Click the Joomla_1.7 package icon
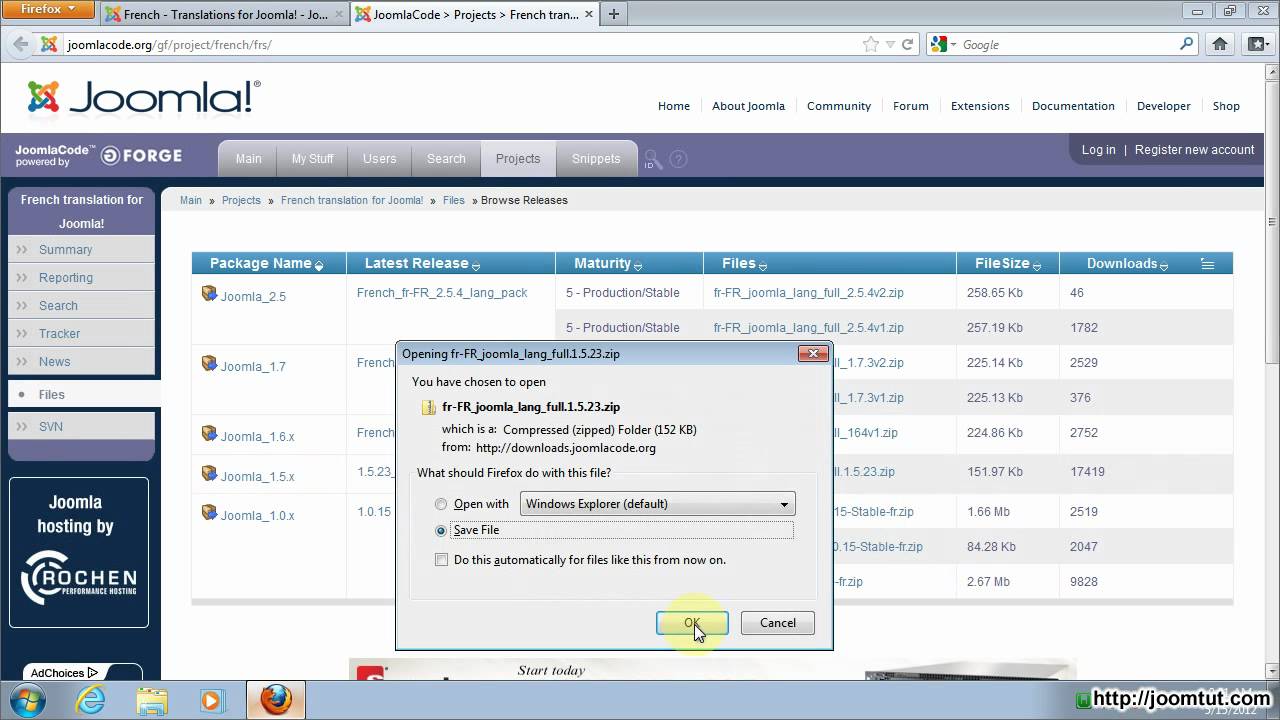Image resolution: width=1280 pixels, height=720 pixels. click(x=209, y=363)
